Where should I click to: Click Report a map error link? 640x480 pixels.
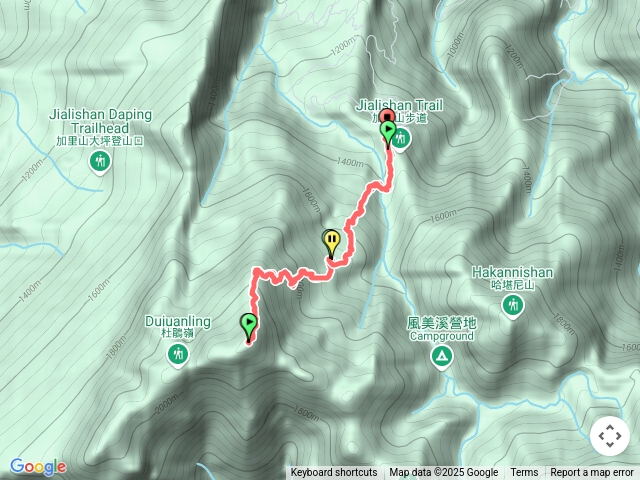591,473
